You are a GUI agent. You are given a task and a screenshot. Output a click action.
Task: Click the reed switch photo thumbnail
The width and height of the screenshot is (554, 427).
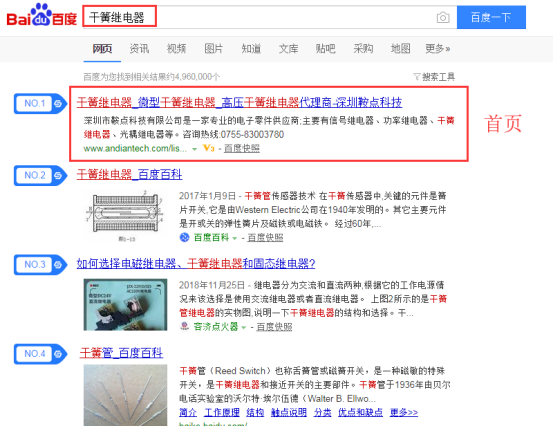coord(125,395)
